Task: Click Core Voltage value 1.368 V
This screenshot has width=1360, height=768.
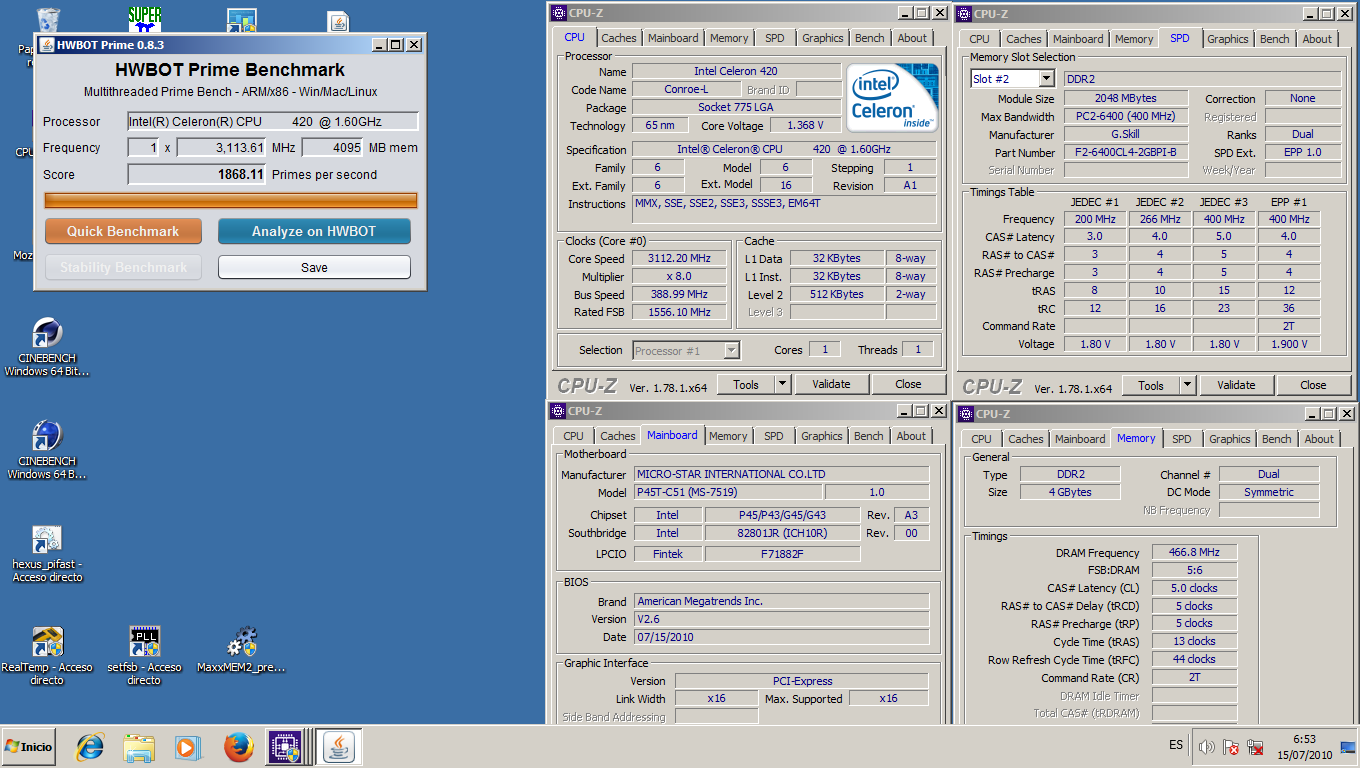Action: click(x=805, y=126)
